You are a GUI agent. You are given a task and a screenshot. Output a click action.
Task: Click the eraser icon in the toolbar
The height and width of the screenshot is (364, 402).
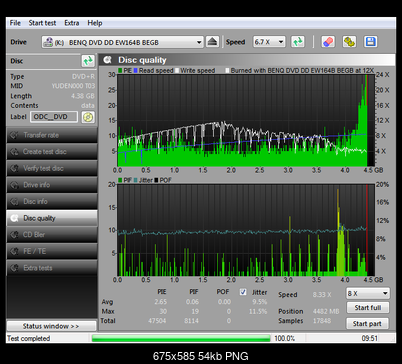[328, 42]
